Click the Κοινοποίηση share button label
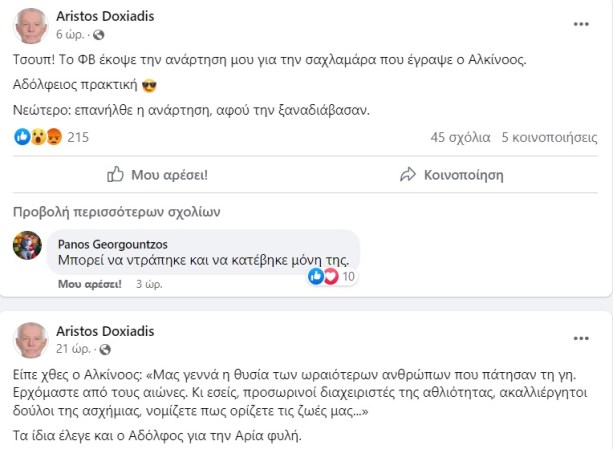 [x=463, y=174]
